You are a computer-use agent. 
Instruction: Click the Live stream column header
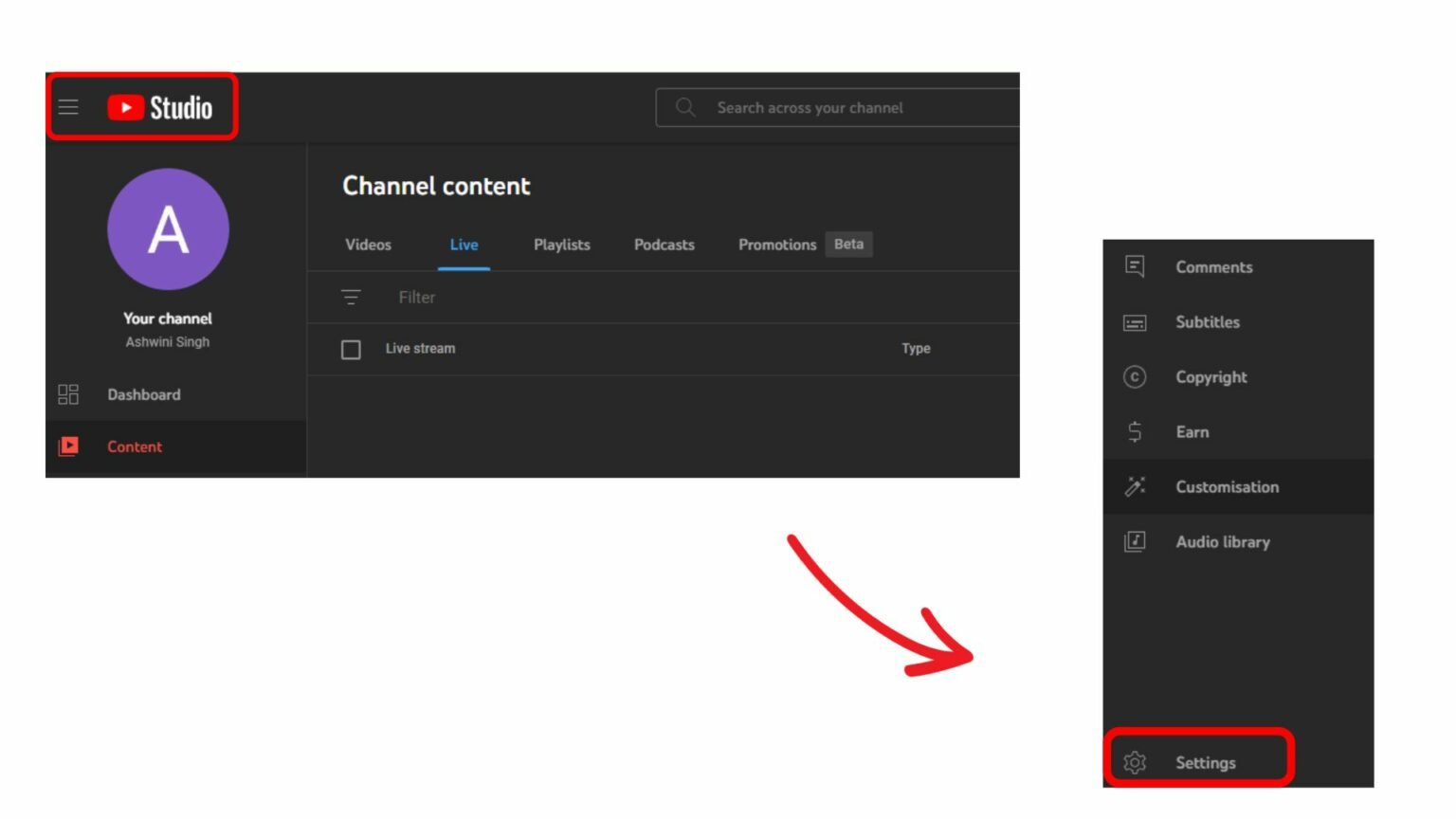point(420,349)
